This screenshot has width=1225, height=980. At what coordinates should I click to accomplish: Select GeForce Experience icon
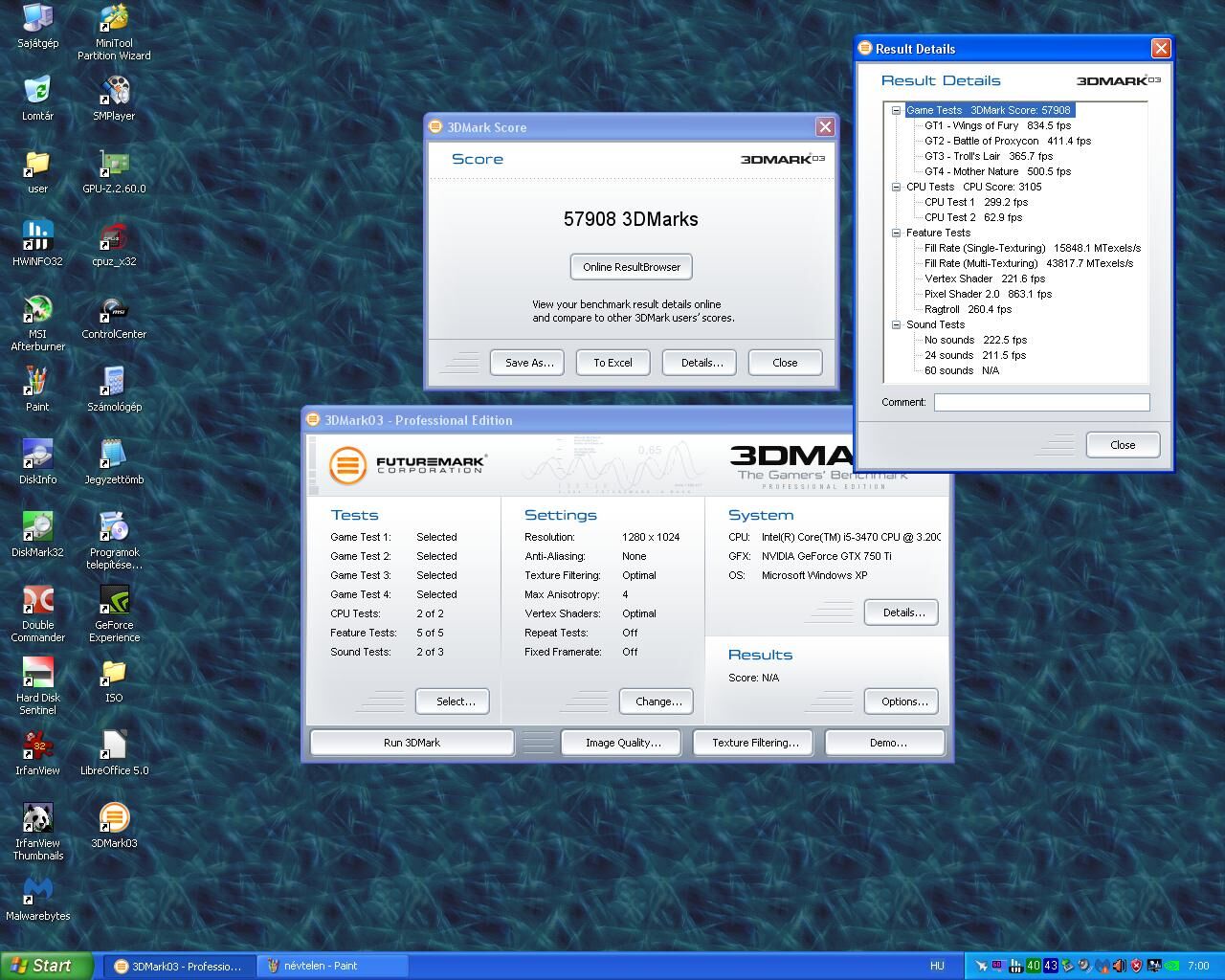[x=114, y=613]
